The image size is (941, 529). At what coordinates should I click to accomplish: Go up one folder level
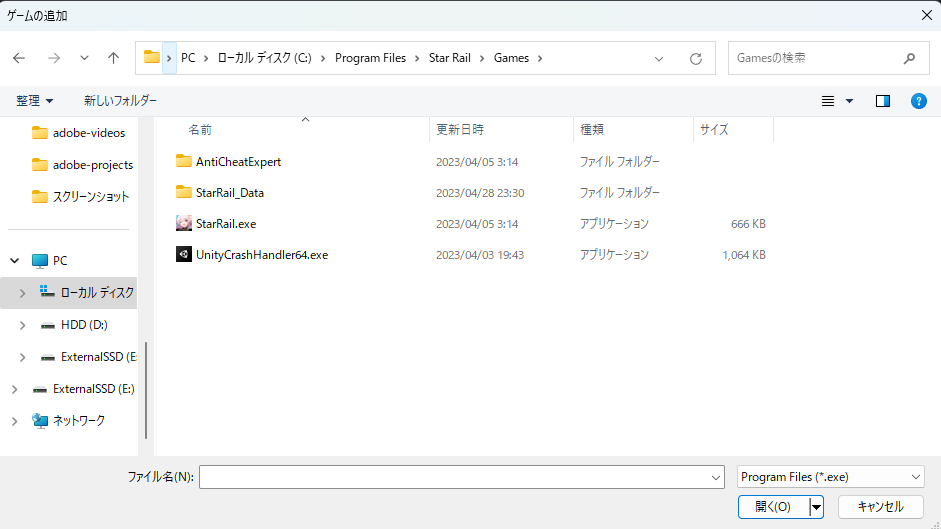click(113, 58)
